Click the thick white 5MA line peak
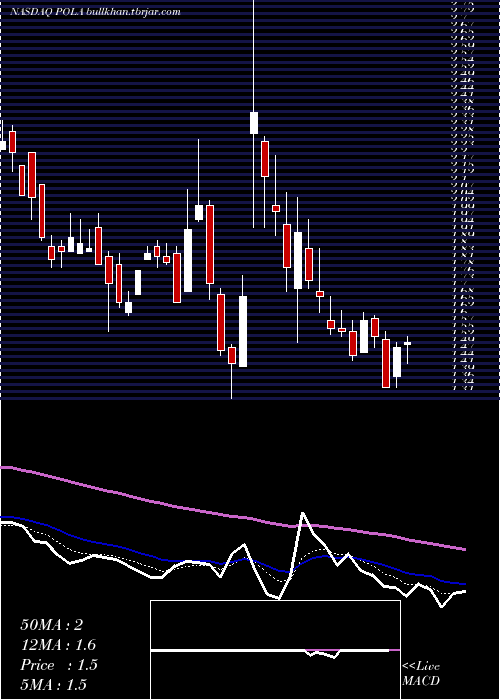The height and width of the screenshot is (700, 500). coord(303,513)
